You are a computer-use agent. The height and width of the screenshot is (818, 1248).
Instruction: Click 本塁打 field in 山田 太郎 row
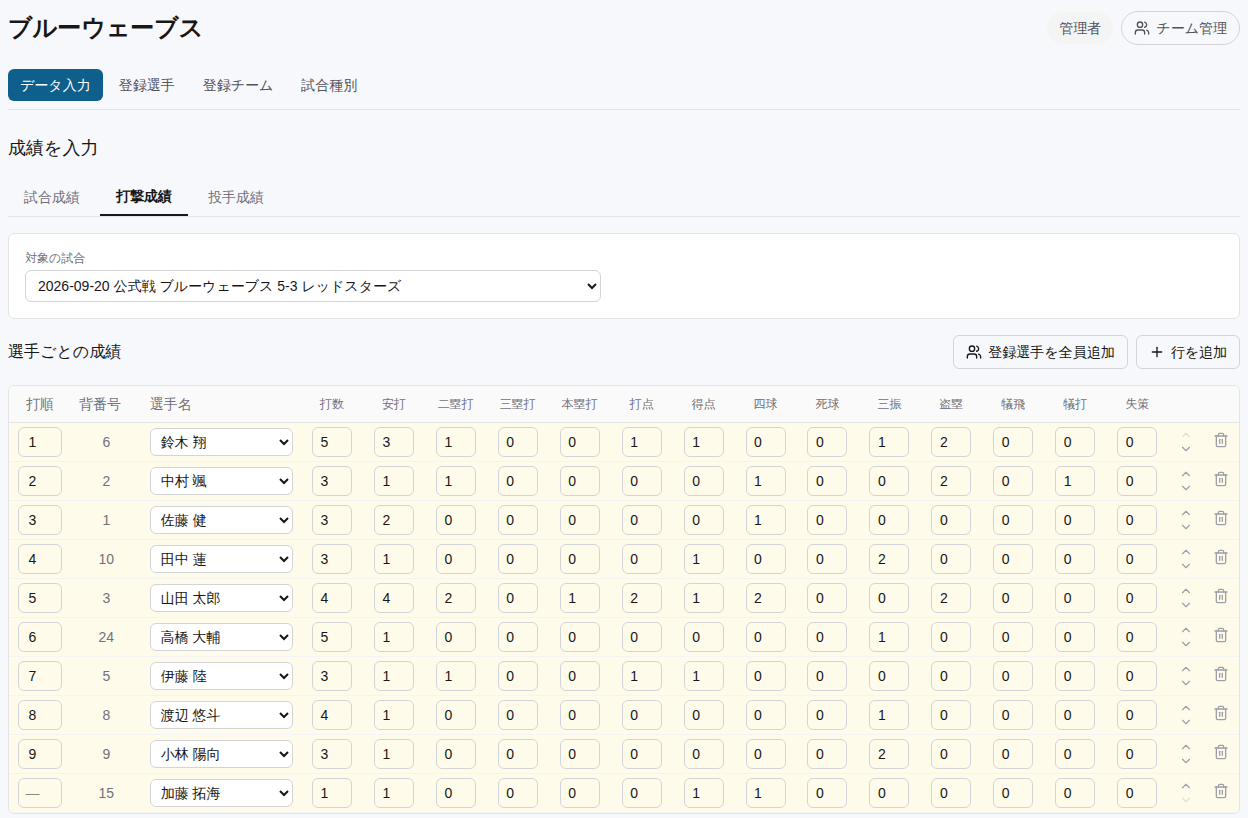580,598
